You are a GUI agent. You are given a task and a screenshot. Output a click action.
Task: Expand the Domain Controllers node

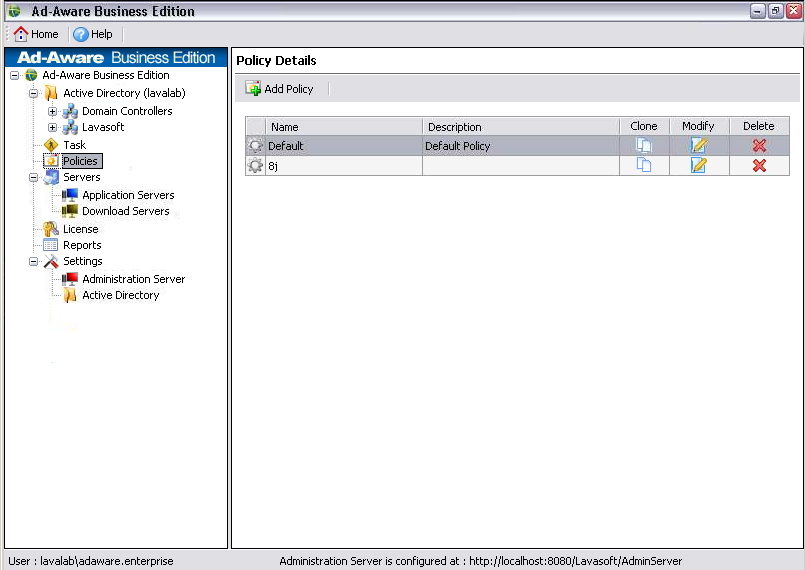[52, 111]
